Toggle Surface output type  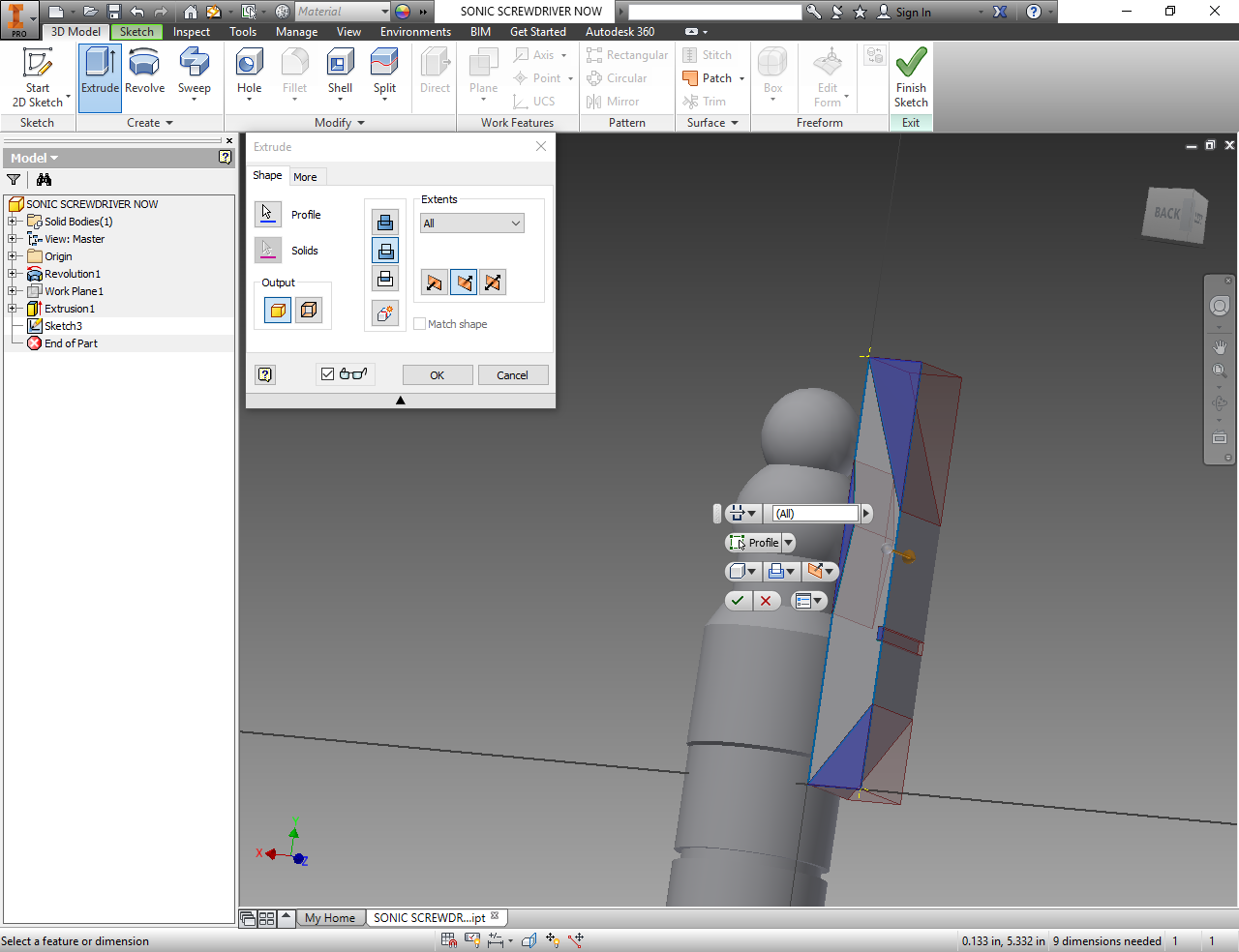click(309, 311)
